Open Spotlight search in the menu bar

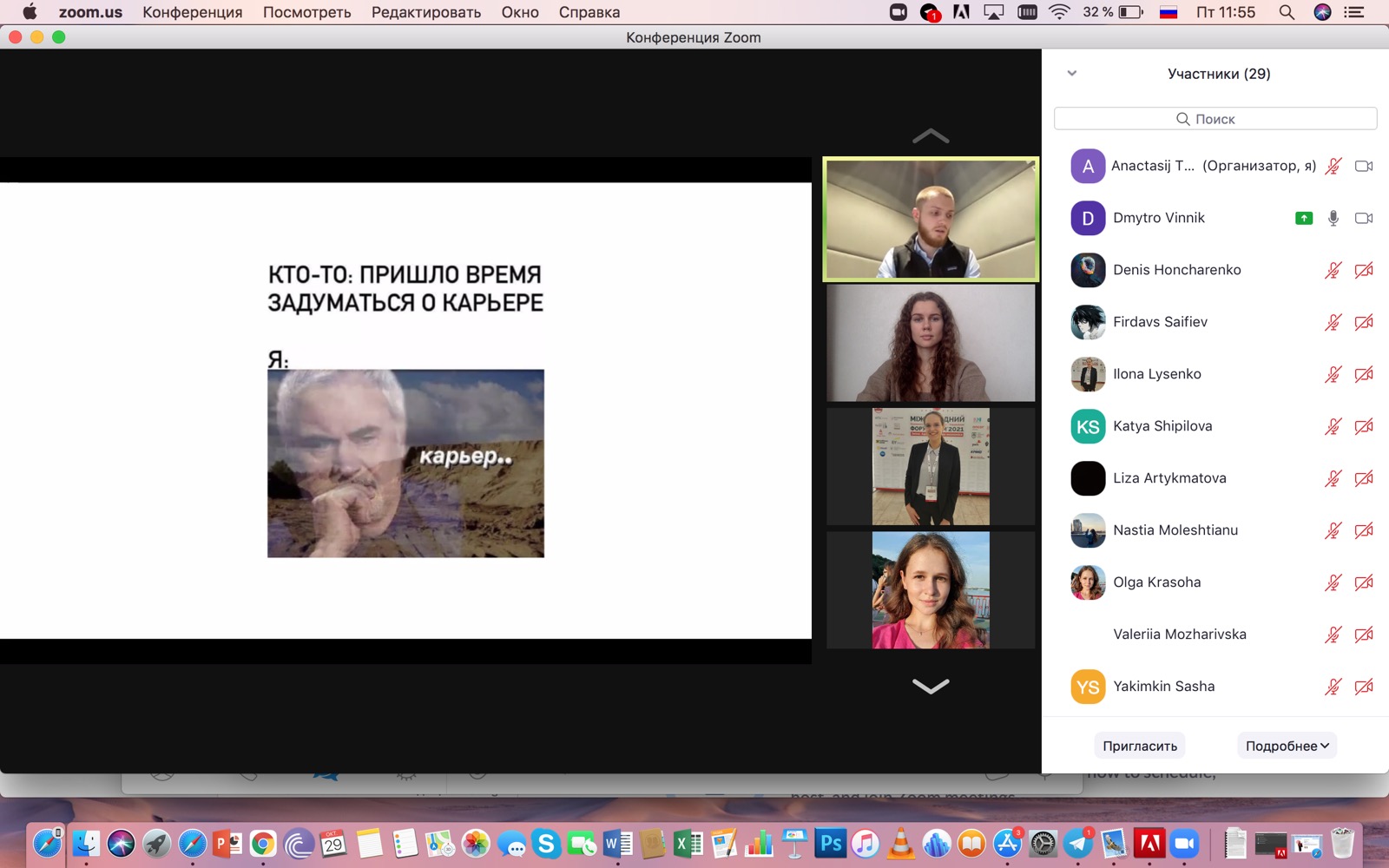point(1287,12)
